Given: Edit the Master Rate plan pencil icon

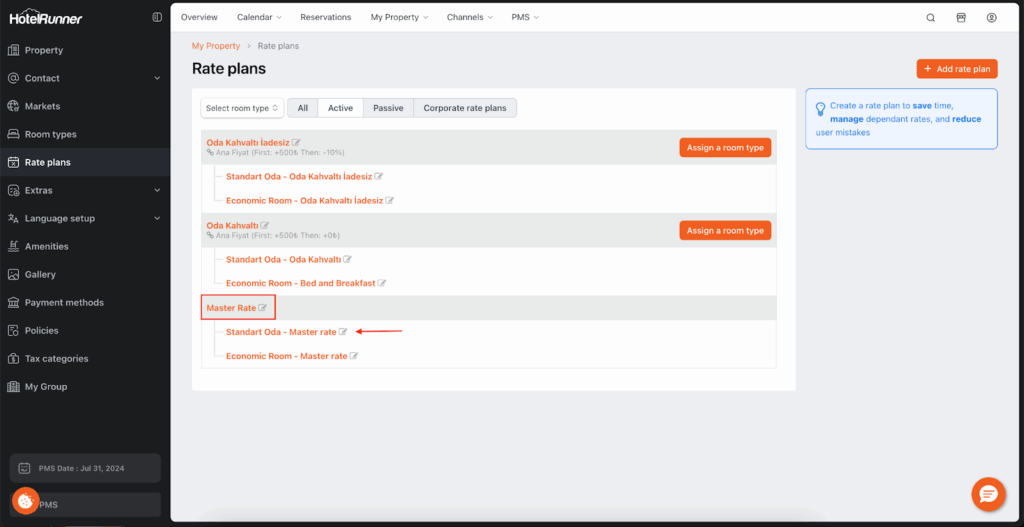Looking at the screenshot, I should pyautogui.click(x=263, y=308).
